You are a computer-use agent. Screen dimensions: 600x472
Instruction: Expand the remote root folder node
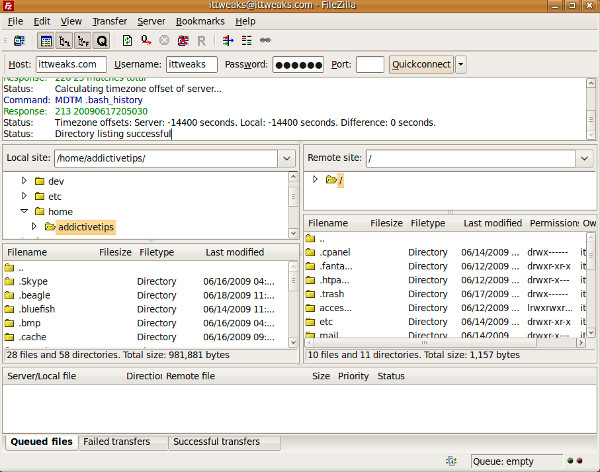pos(315,179)
